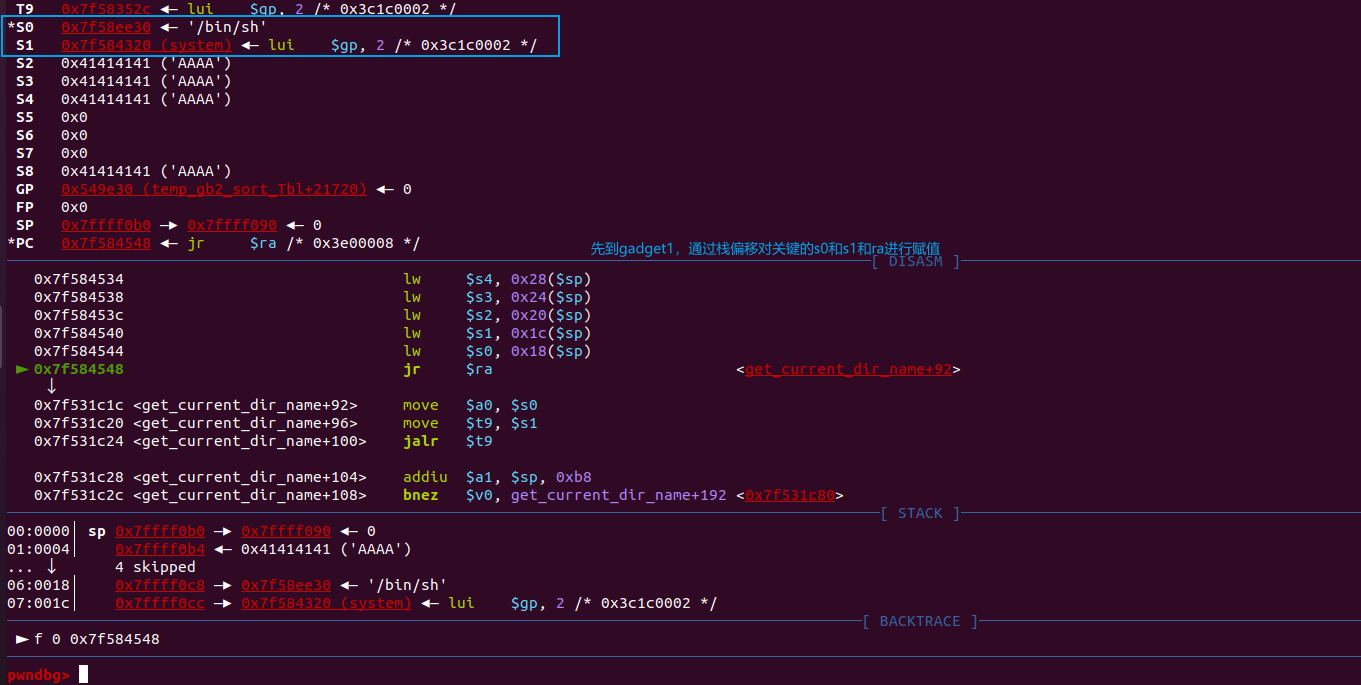Viewport: 1361px width, 685px height.
Task: Click address 0x7f531c28 get_current_dir_name+104
Action: pyautogui.click(x=200, y=477)
